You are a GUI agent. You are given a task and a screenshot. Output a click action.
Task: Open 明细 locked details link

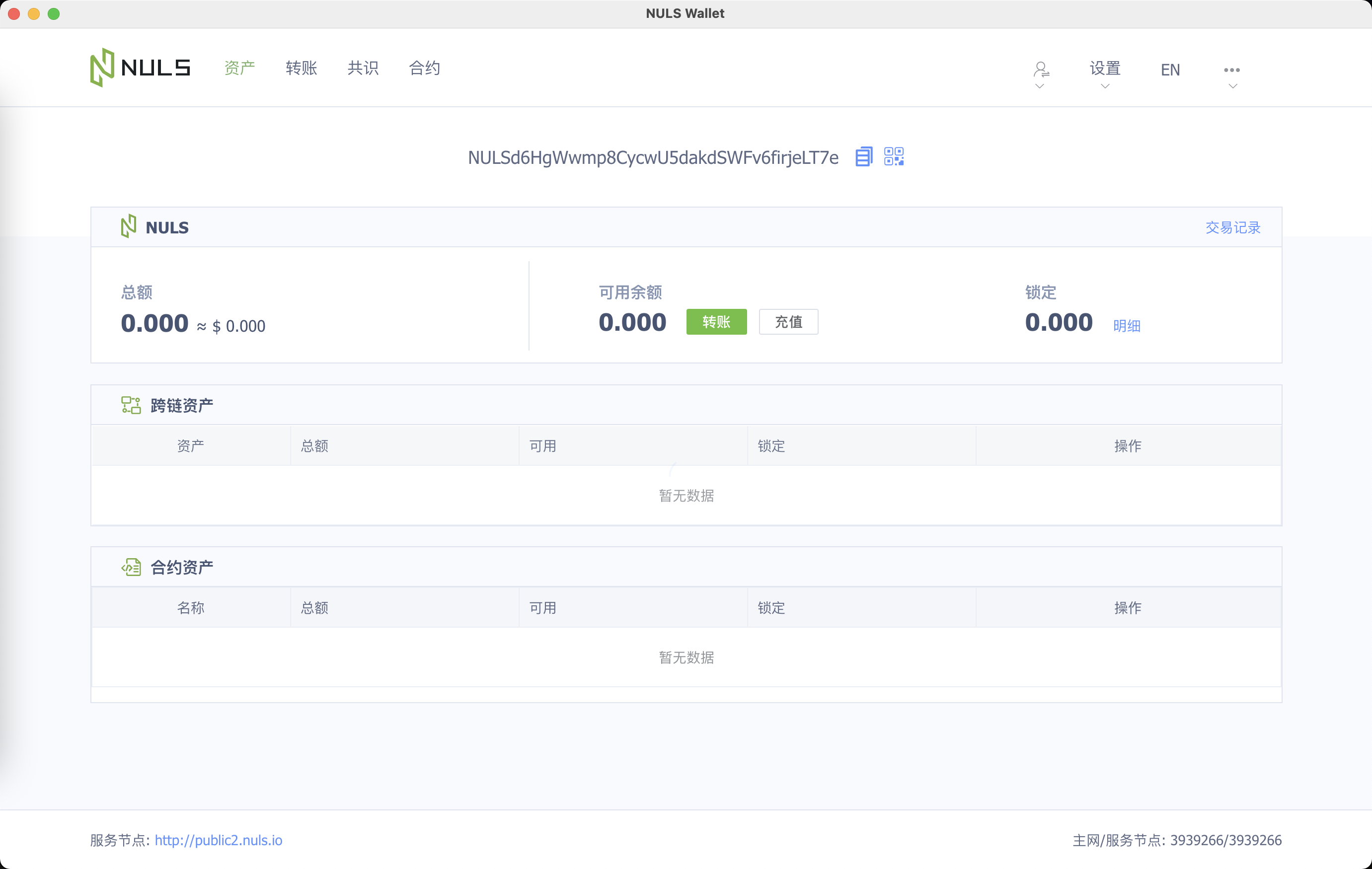1127,326
